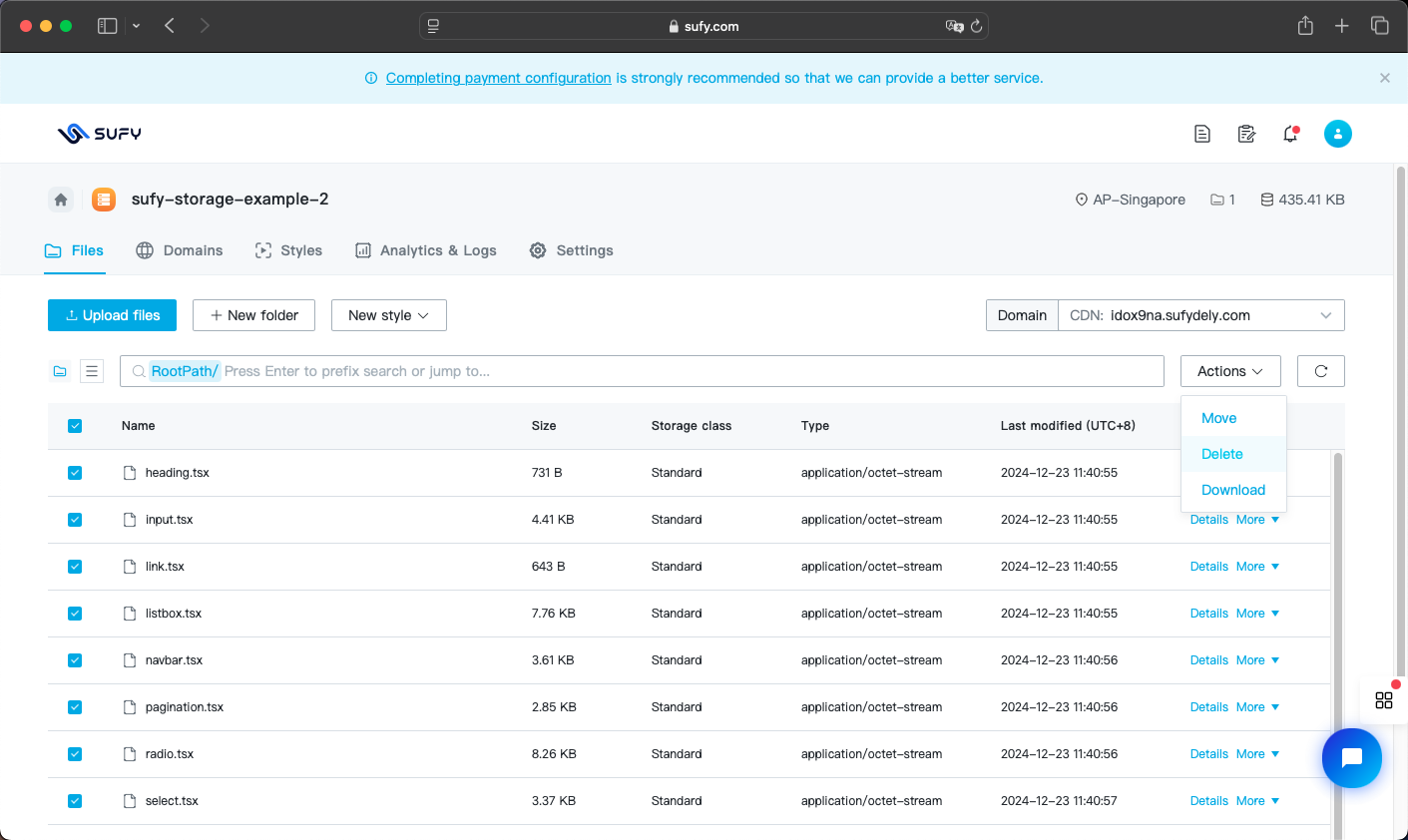Choose Download from Actions menu
Screen dimensions: 1408x840
tap(1233, 490)
